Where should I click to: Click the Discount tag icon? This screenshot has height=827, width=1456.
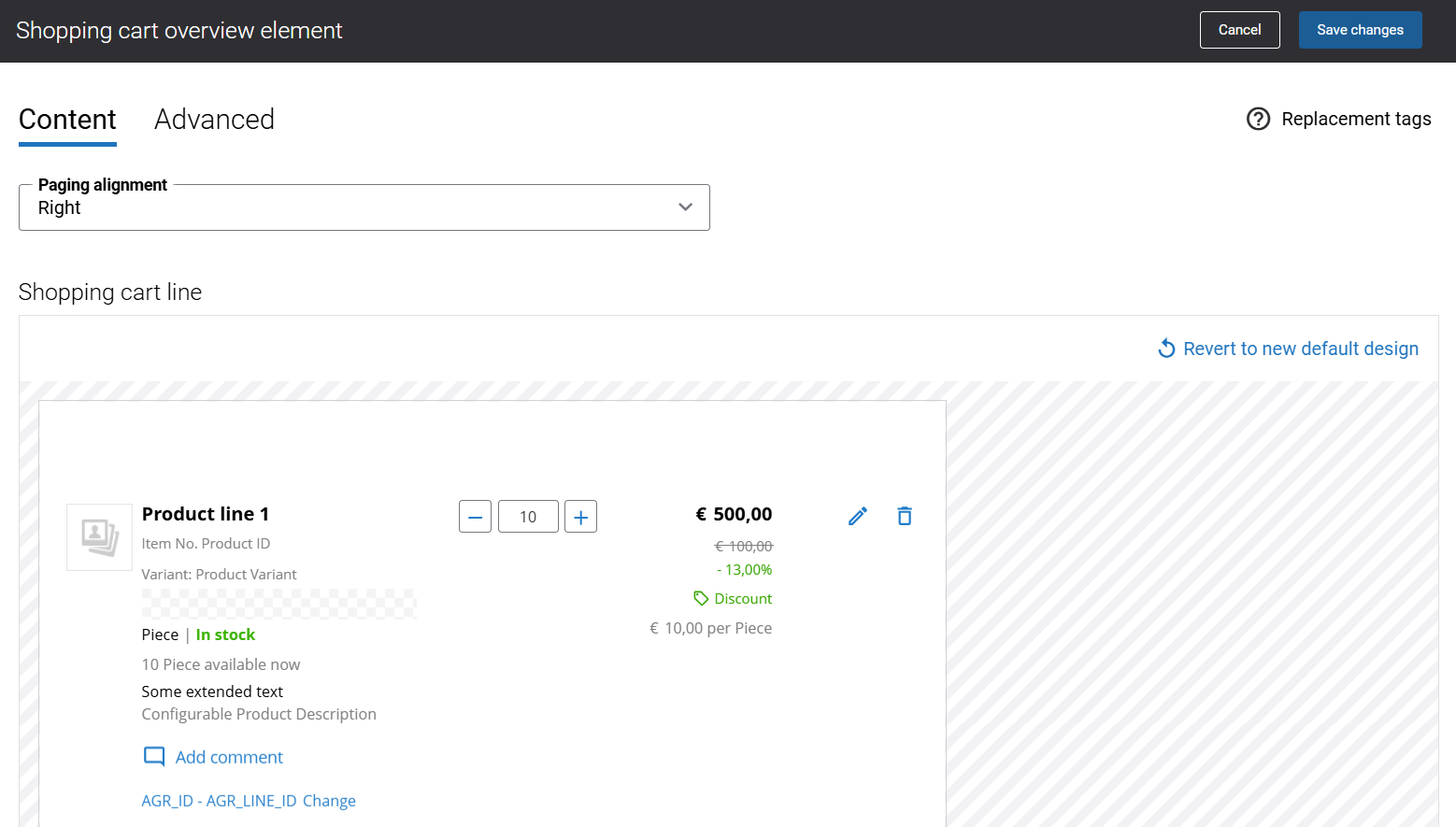coord(701,598)
